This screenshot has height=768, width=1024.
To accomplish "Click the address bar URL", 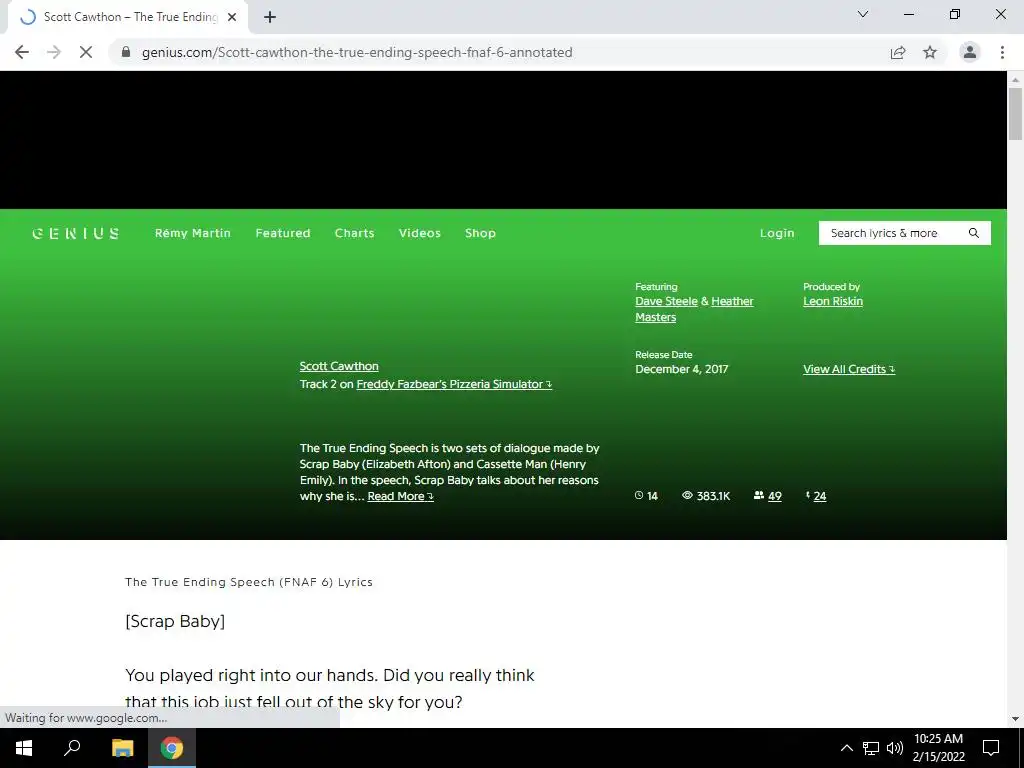I will tap(357, 52).
